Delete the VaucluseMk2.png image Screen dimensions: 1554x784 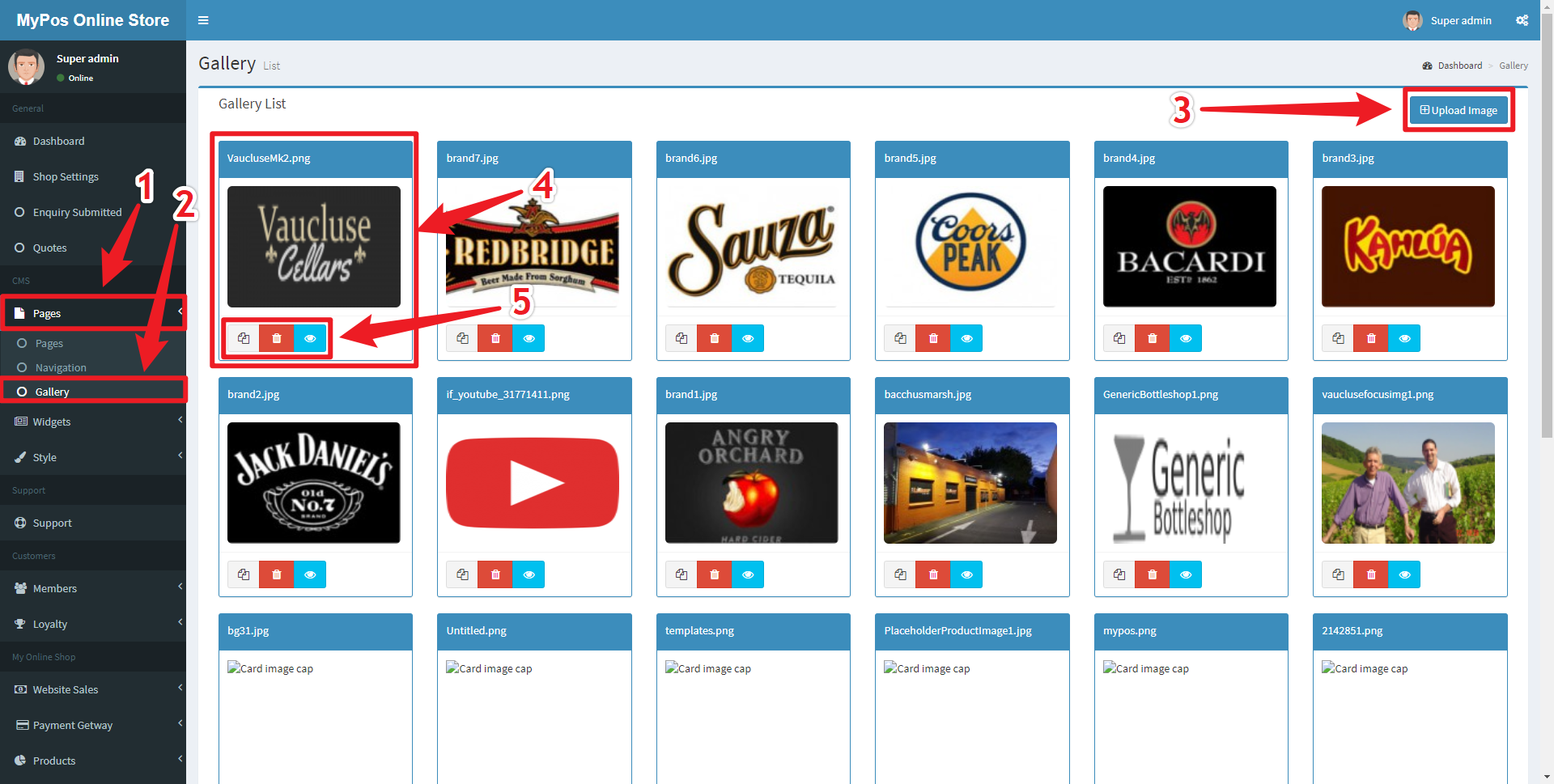pyautogui.click(x=277, y=338)
